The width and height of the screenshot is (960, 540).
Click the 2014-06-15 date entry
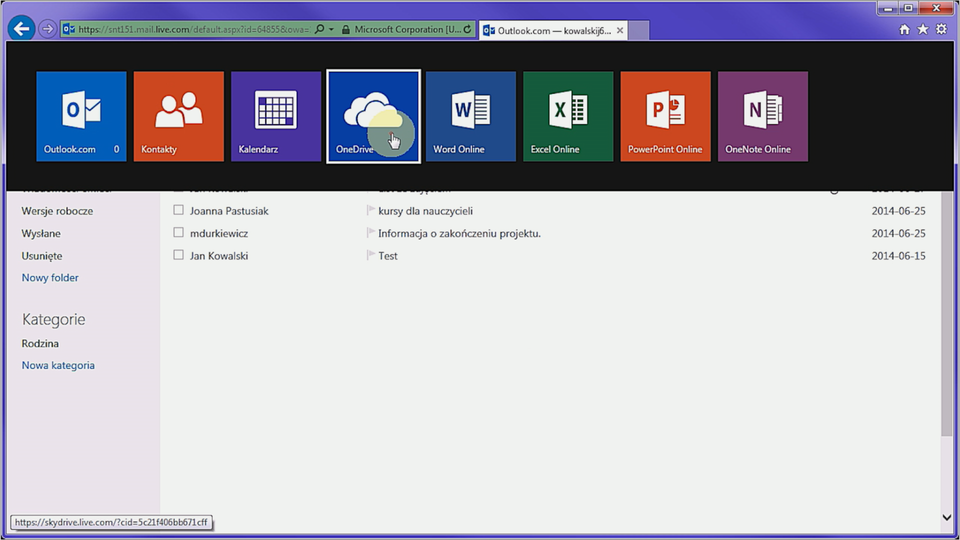click(x=898, y=256)
